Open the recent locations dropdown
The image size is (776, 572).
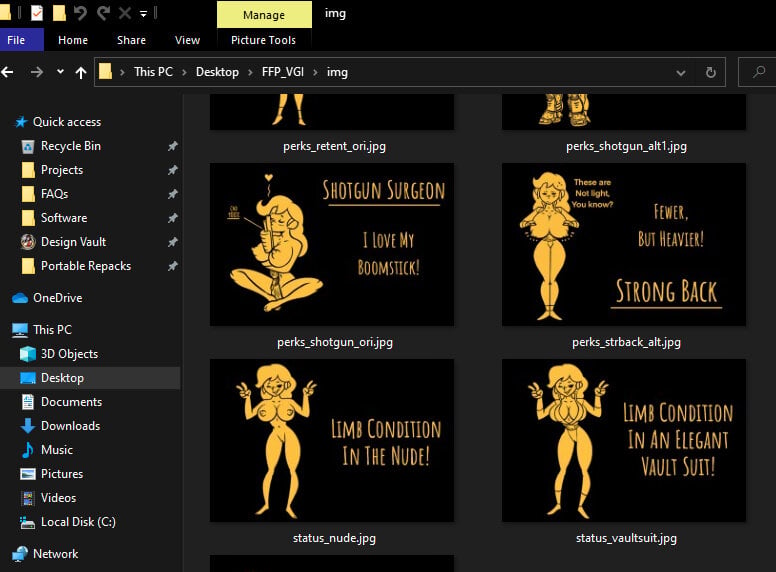point(60,72)
